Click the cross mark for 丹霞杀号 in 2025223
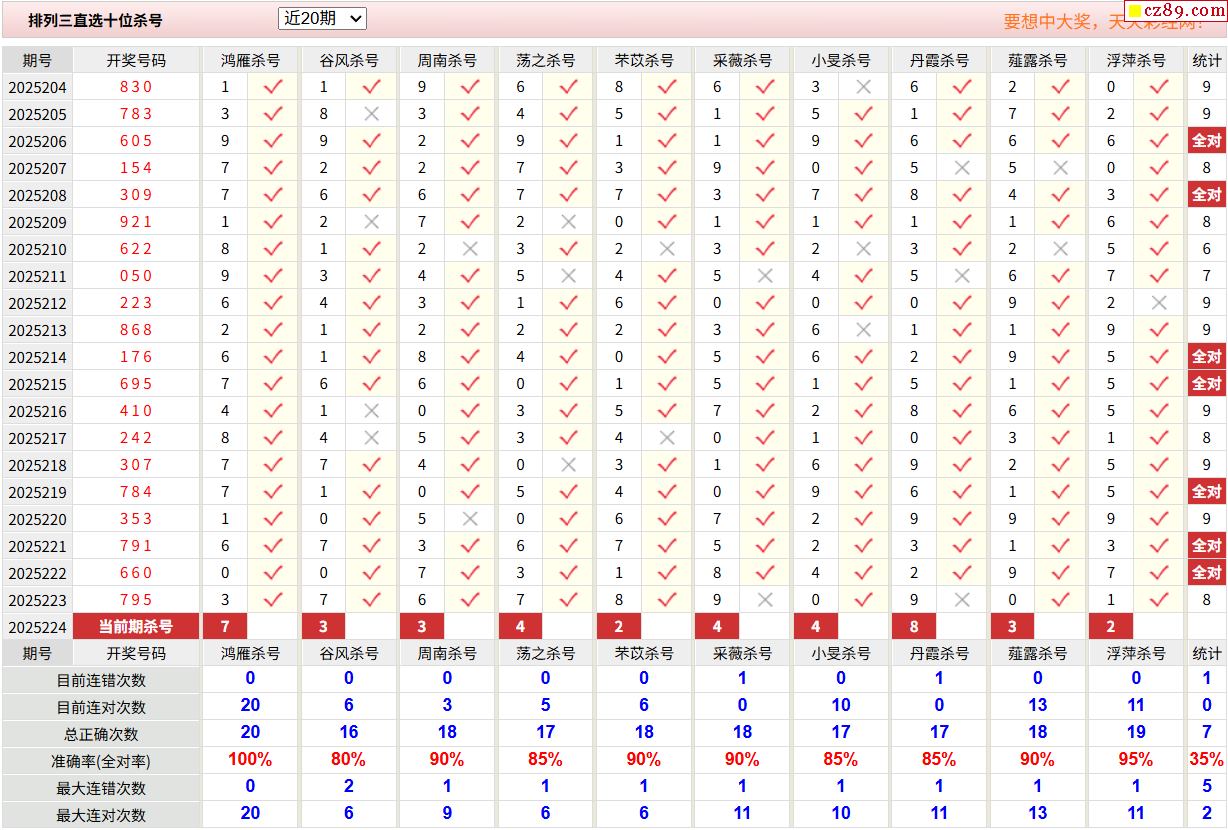The height and width of the screenshot is (830, 1228). tap(962, 600)
